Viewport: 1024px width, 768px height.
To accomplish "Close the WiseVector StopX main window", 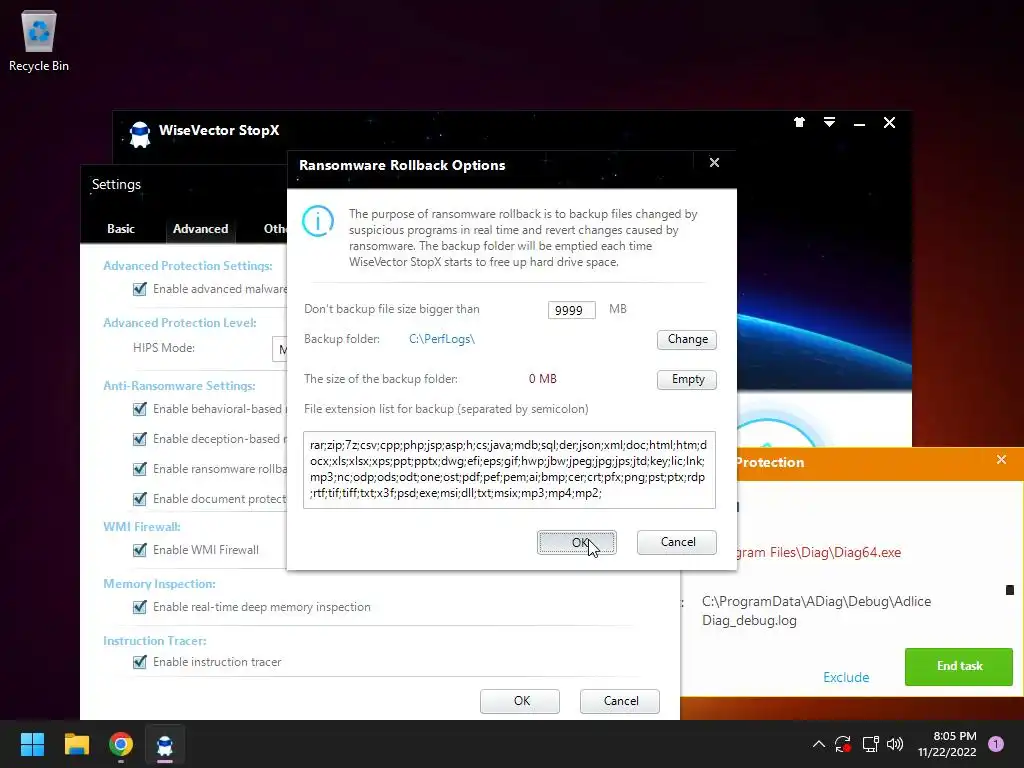I will 889,122.
